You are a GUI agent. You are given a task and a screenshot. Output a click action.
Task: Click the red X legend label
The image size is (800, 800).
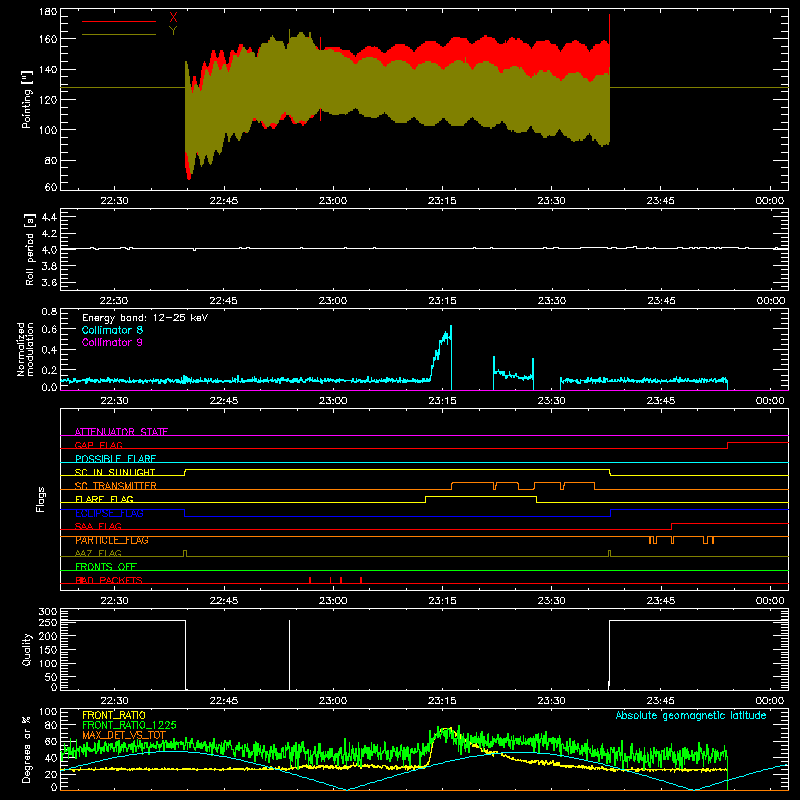tap(173, 18)
